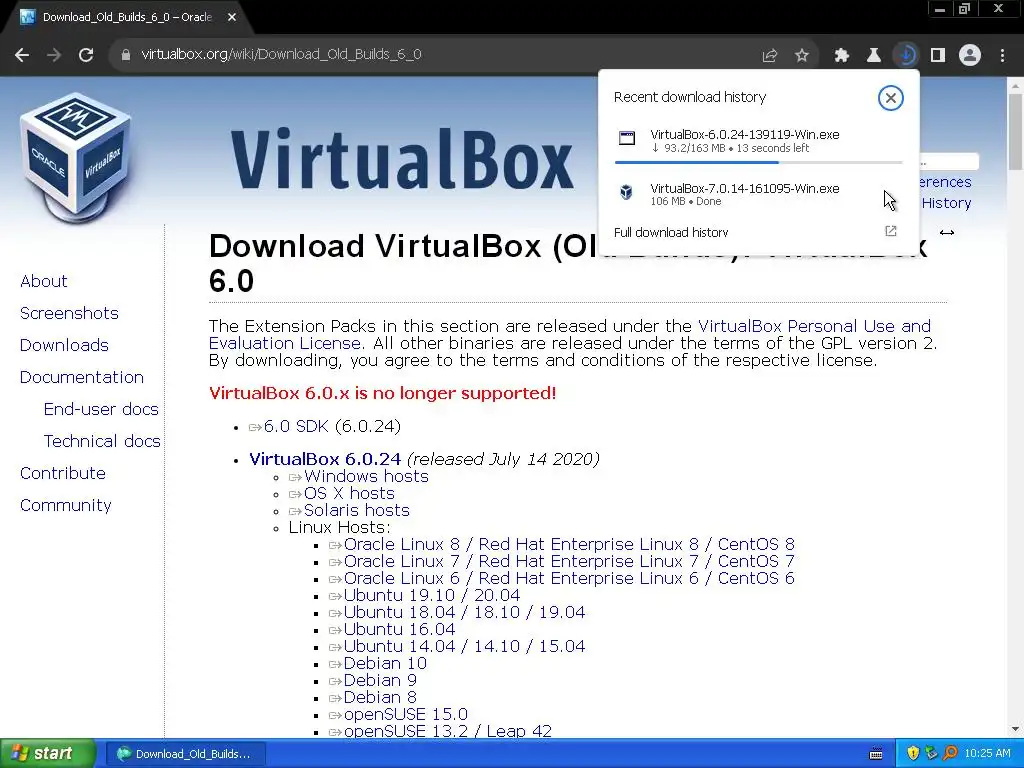Download Ubuntu 19.10 / 20.04 package
The image size is (1024, 768).
[x=432, y=596]
